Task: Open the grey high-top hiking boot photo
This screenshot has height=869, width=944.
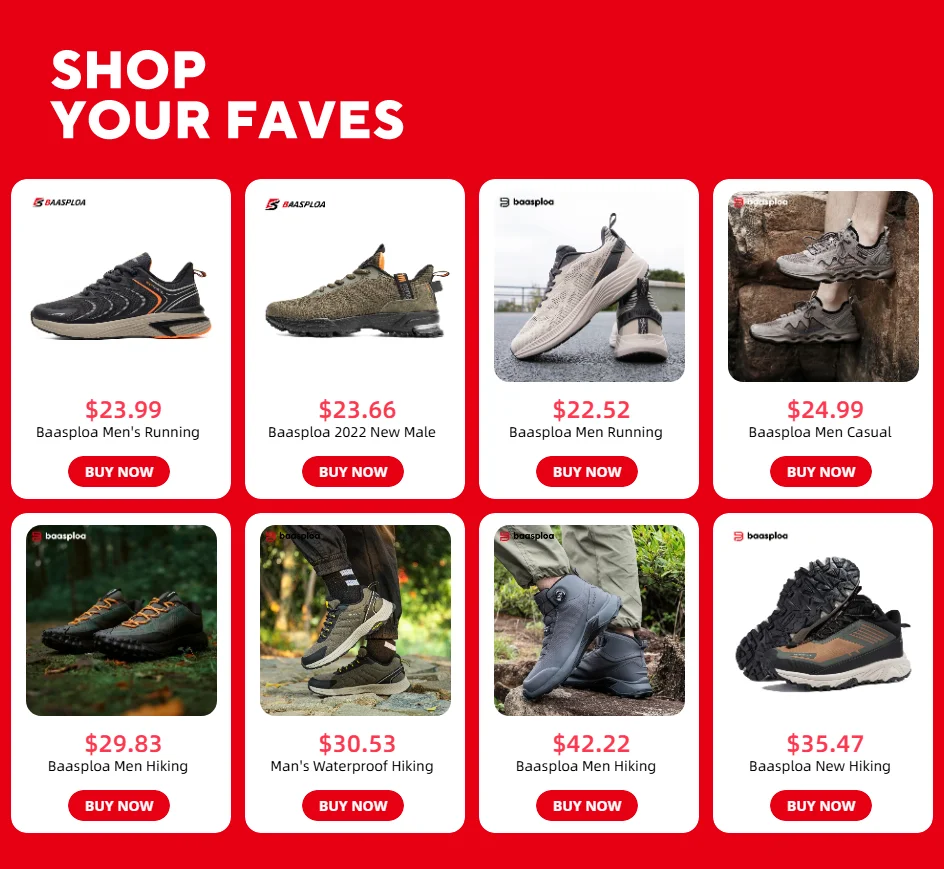Action: (x=589, y=620)
